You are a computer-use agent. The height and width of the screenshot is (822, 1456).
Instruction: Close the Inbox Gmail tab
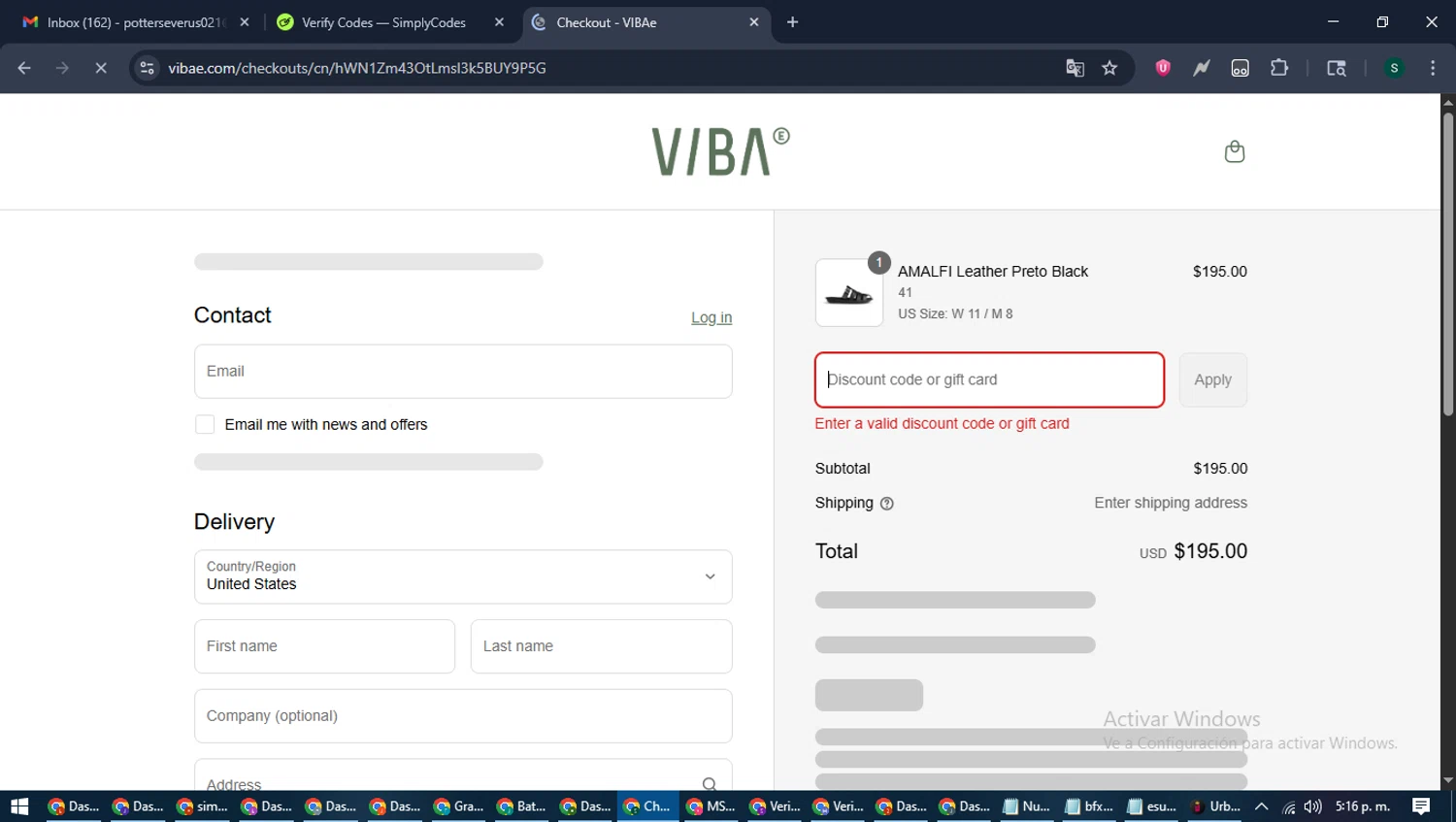pos(245,22)
